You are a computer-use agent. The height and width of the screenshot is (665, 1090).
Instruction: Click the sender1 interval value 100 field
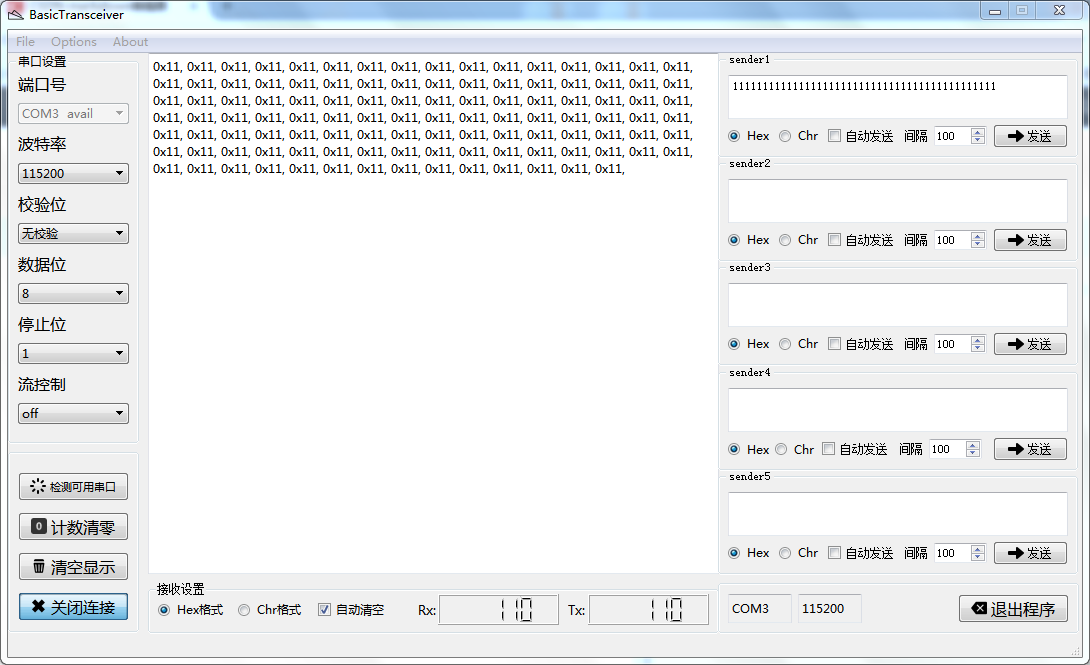tap(952, 136)
